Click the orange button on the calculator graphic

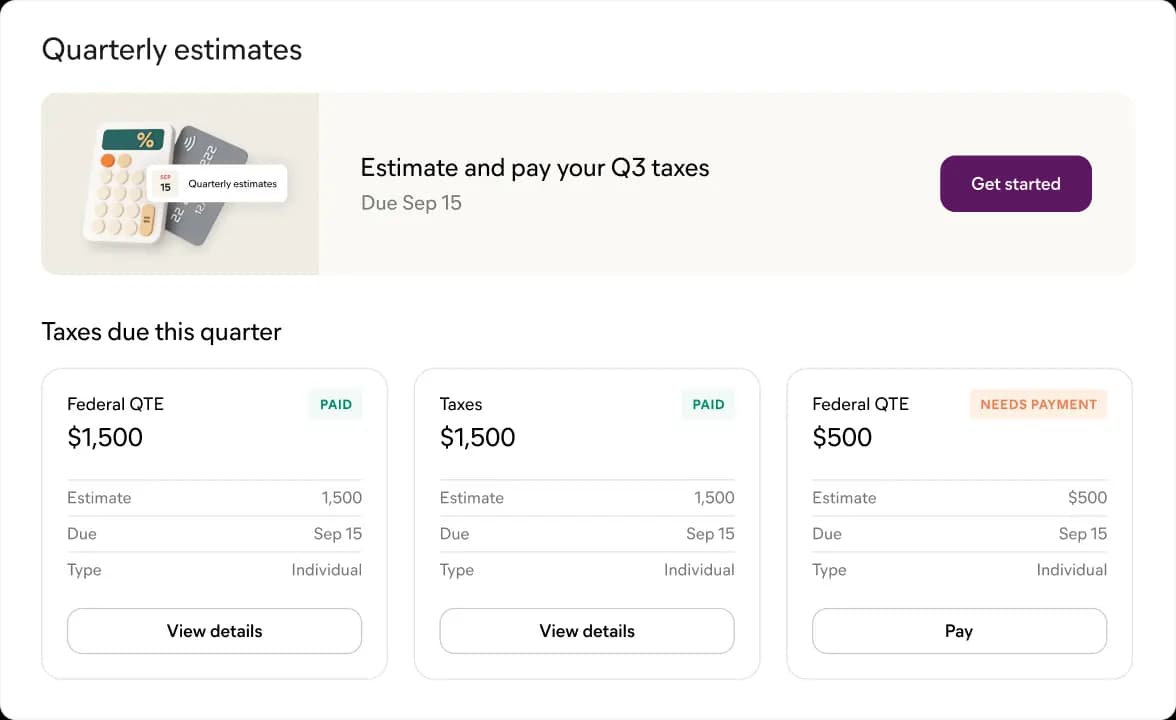(x=108, y=160)
